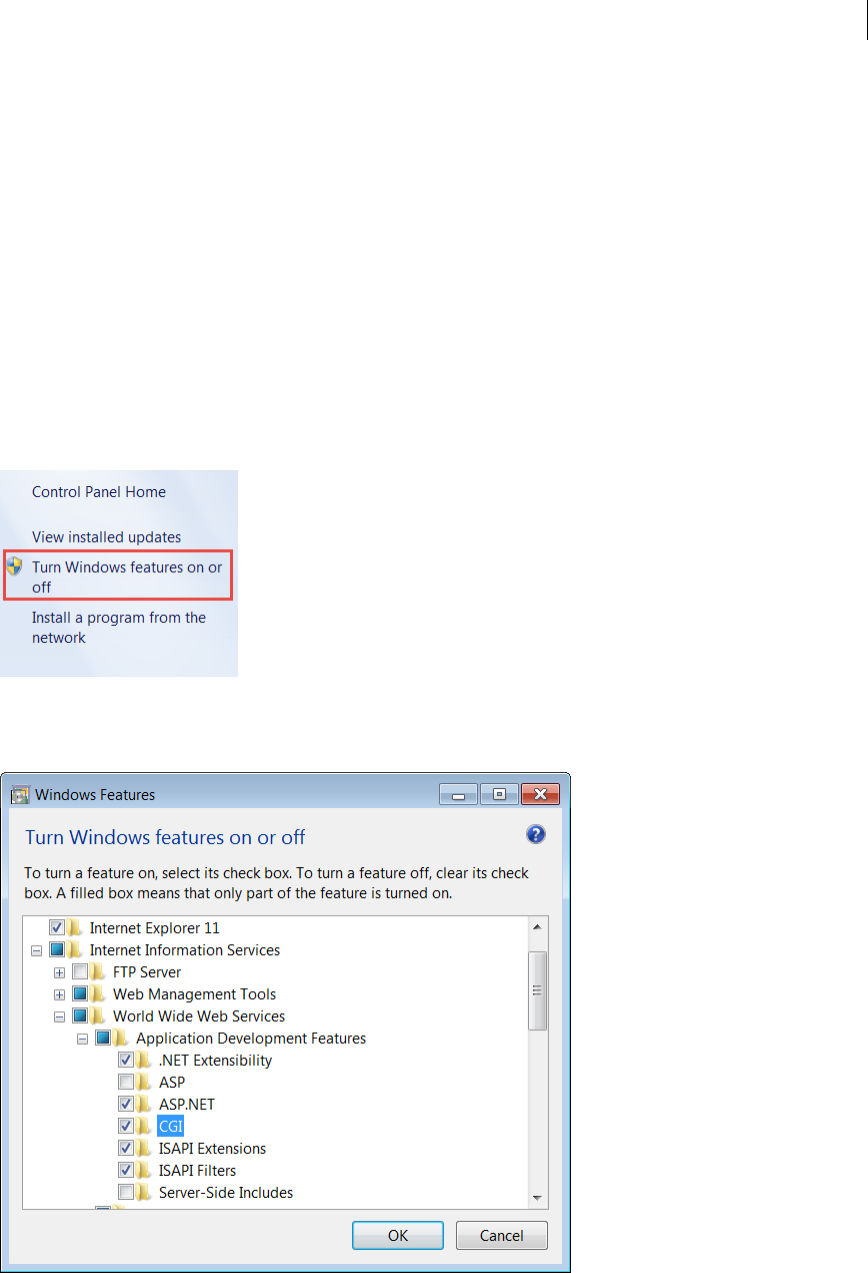The width and height of the screenshot is (868, 1273).
Task: Select FTP Server label
Action: pos(147,972)
